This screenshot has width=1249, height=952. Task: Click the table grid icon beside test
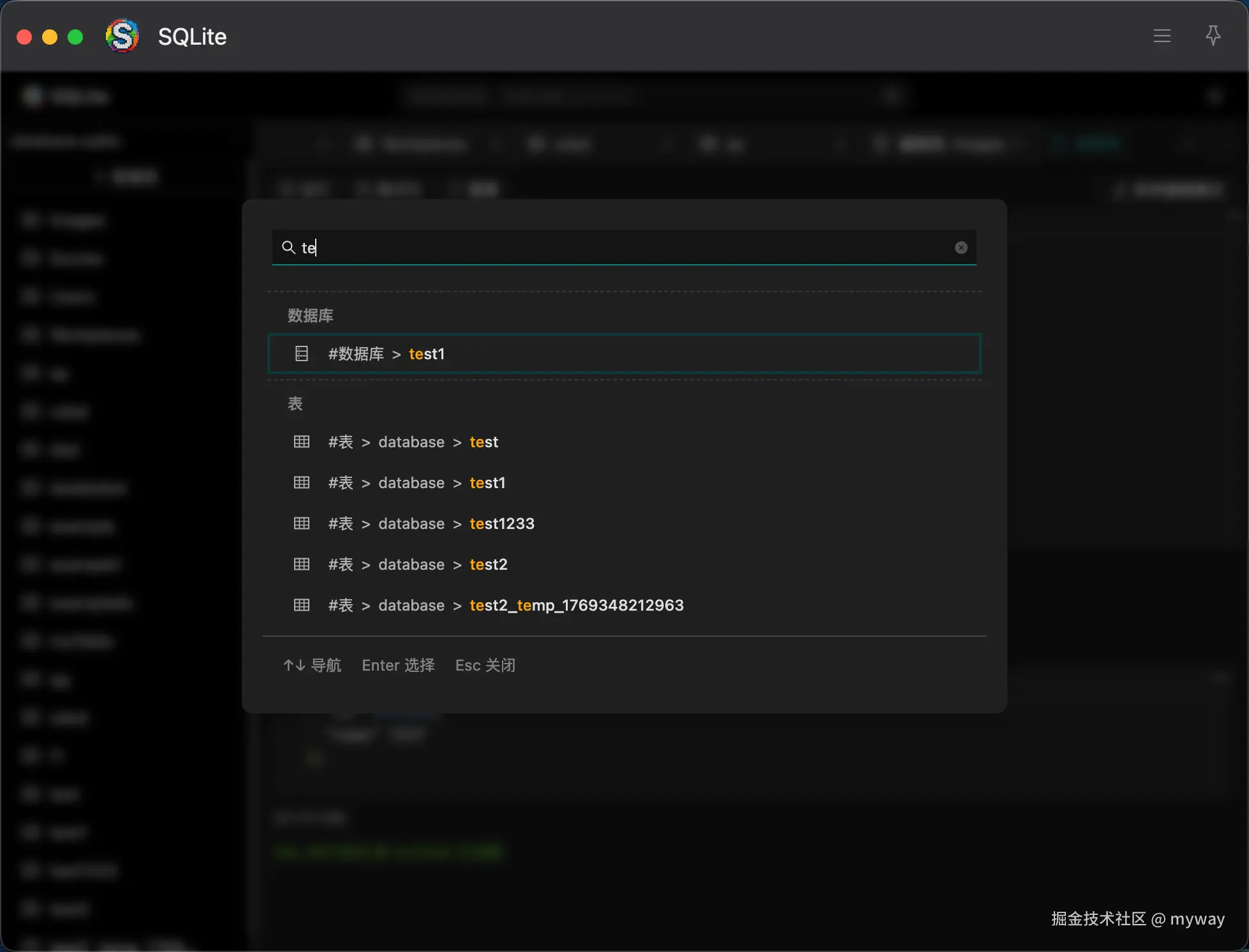point(302,442)
